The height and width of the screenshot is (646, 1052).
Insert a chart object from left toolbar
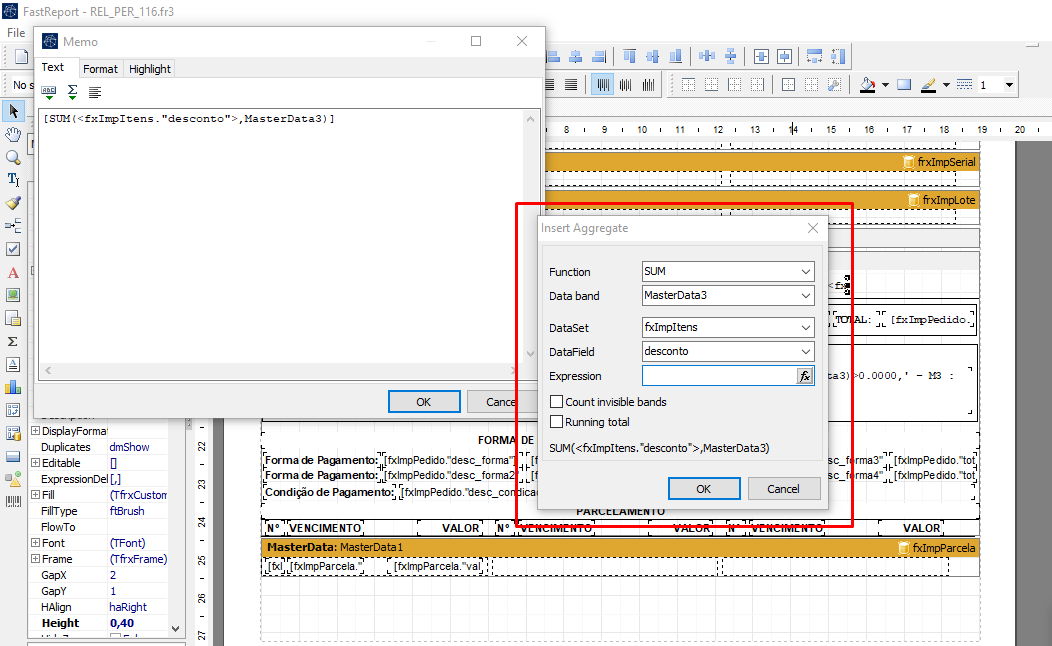tap(13, 387)
